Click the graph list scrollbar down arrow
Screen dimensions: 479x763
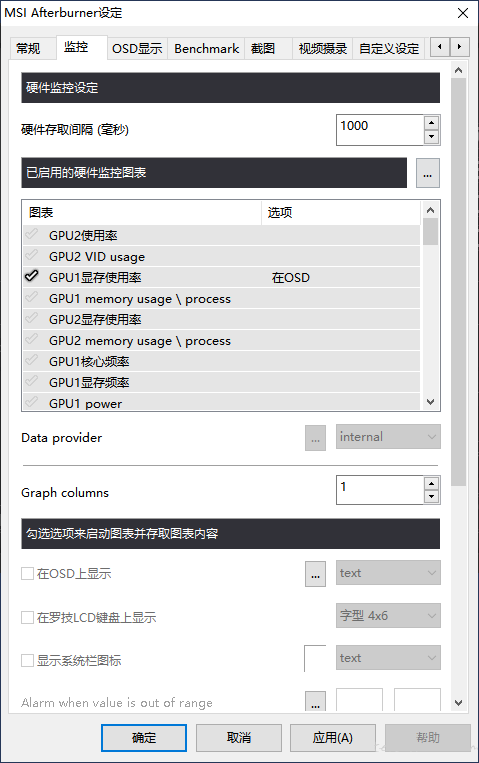pyautogui.click(x=430, y=402)
